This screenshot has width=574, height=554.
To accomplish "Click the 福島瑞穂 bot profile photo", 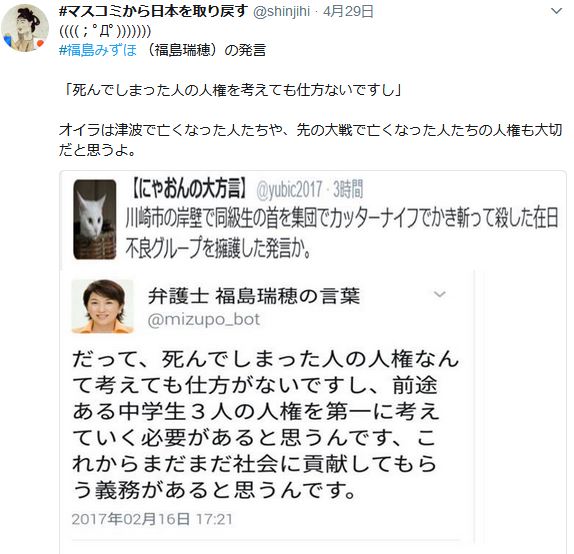I will coord(102,306).
